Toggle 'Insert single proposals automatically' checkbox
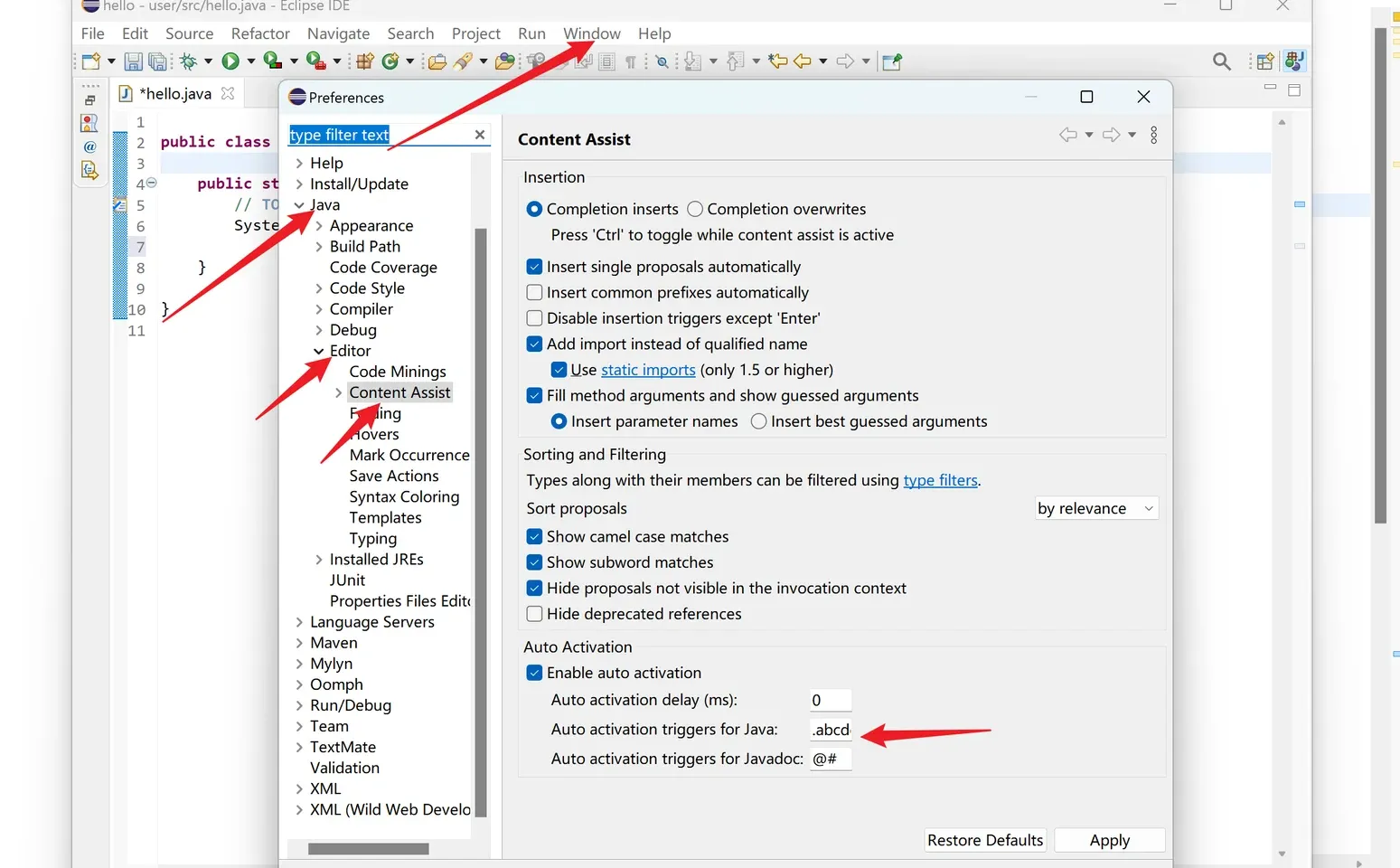This screenshot has width=1400, height=868. pos(534,267)
